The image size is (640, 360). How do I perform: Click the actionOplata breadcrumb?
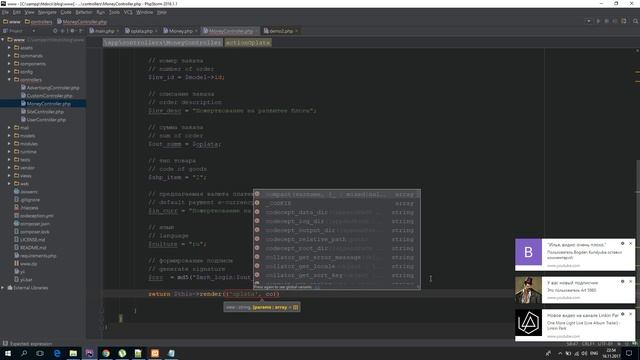[x=248, y=42]
